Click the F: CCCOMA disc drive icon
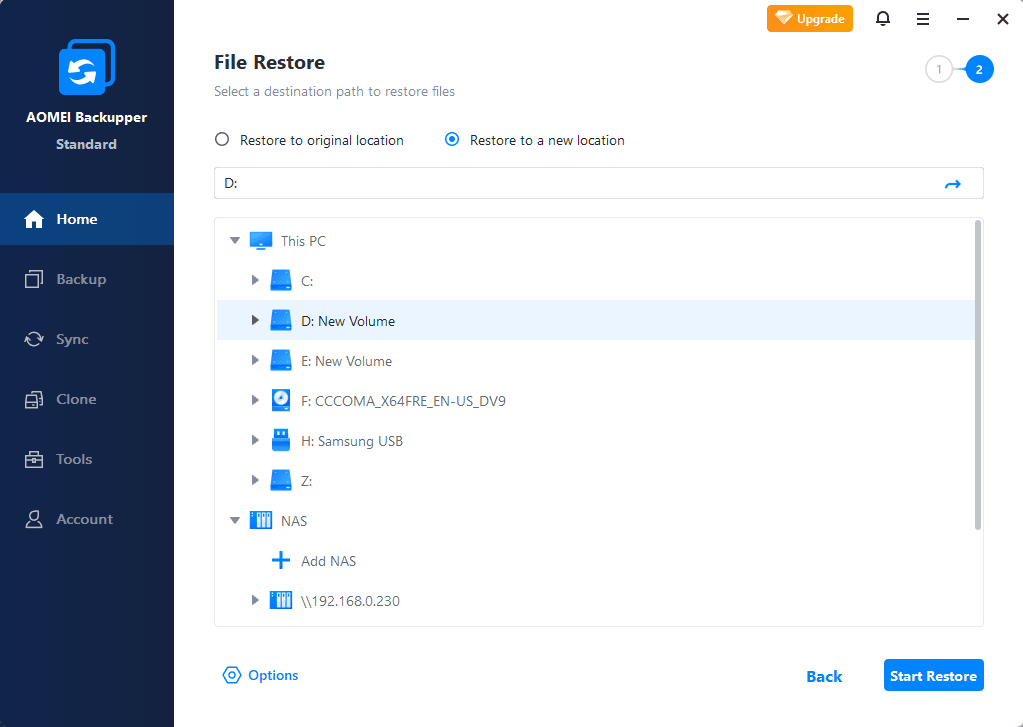 281,401
